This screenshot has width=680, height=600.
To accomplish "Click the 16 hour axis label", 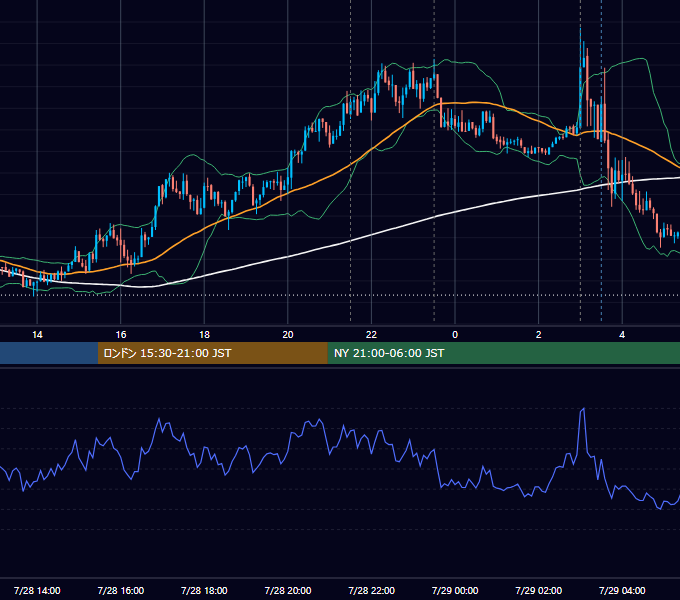I will tap(121, 335).
